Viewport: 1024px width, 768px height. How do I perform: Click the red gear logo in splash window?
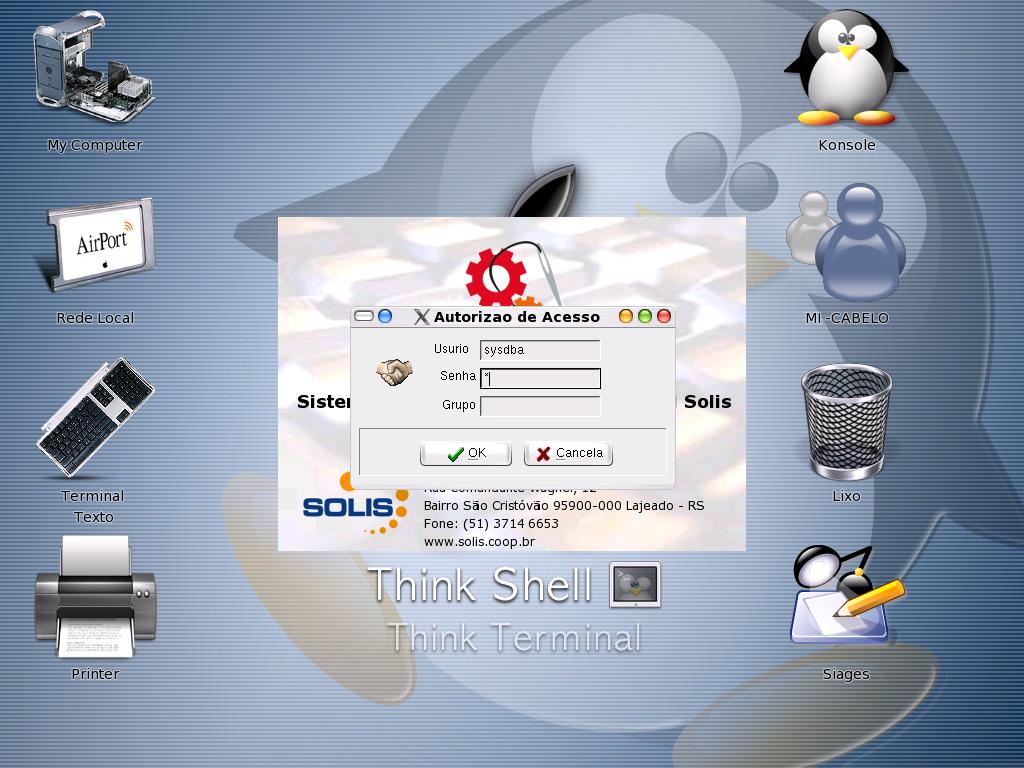[496, 276]
